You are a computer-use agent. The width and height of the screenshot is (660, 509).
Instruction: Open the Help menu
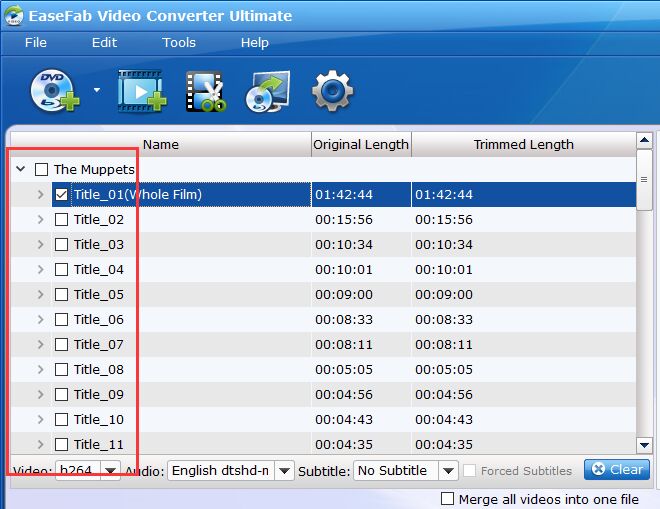coord(255,43)
